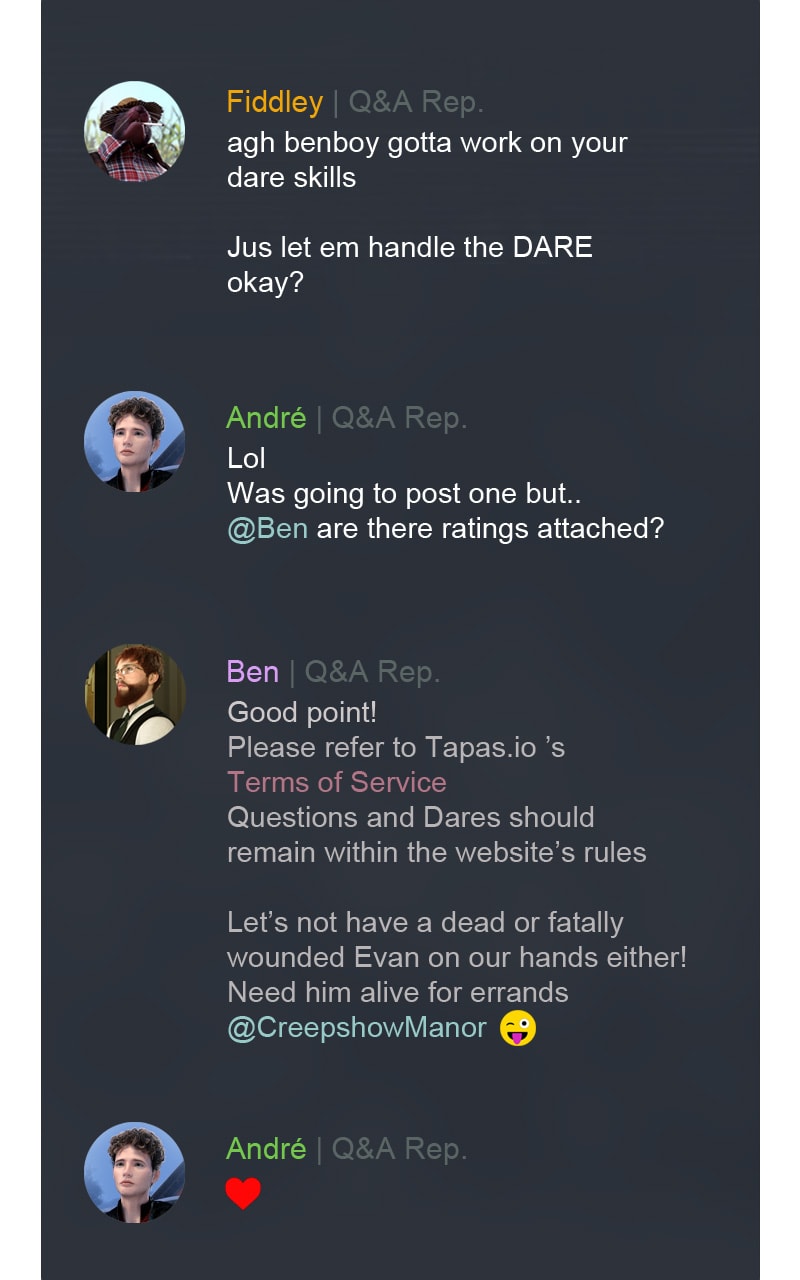Open the @CreepshowManor mention
800x1280 pixels.
(x=357, y=1028)
